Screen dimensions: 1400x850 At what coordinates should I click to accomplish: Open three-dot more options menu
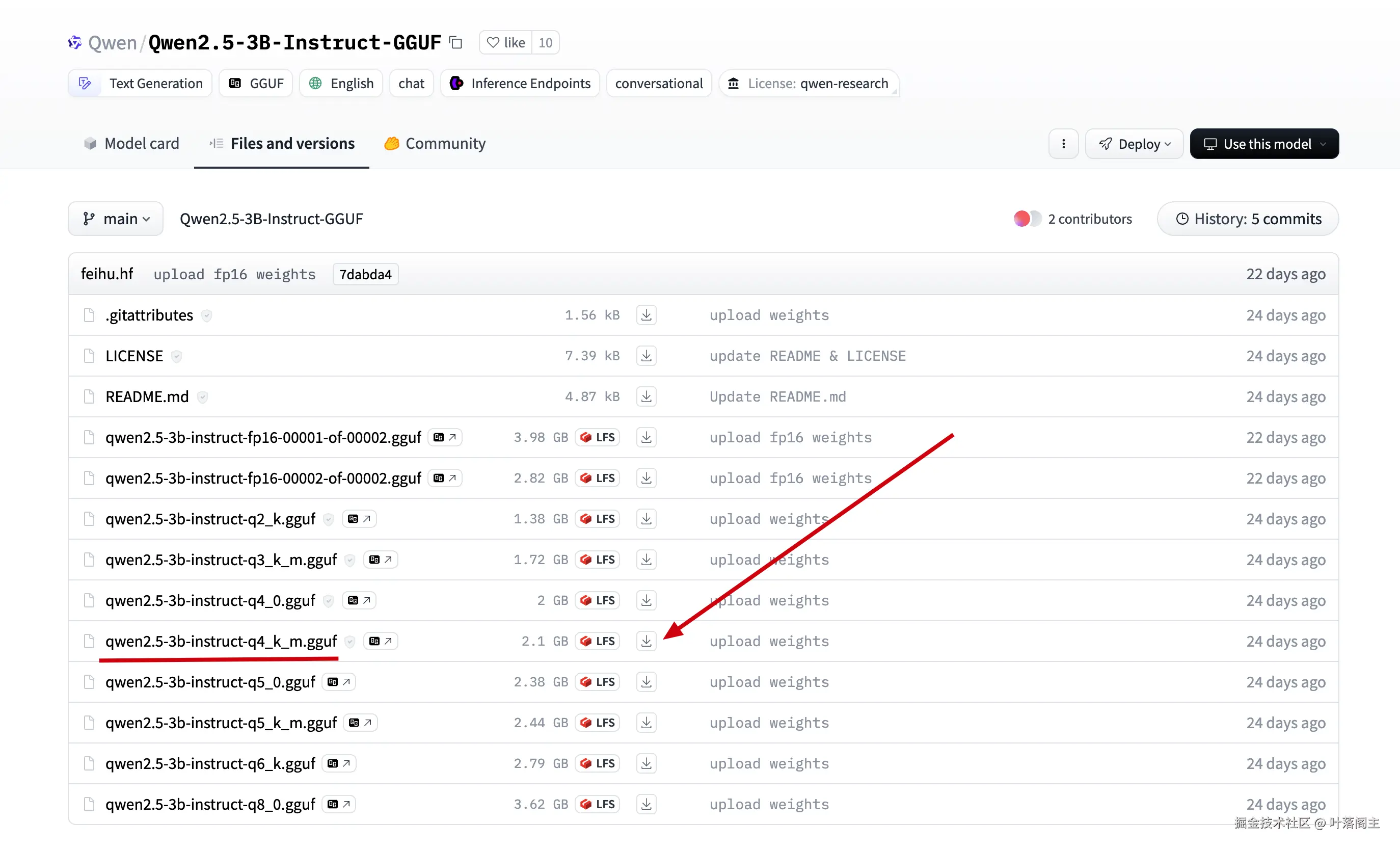point(1063,144)
